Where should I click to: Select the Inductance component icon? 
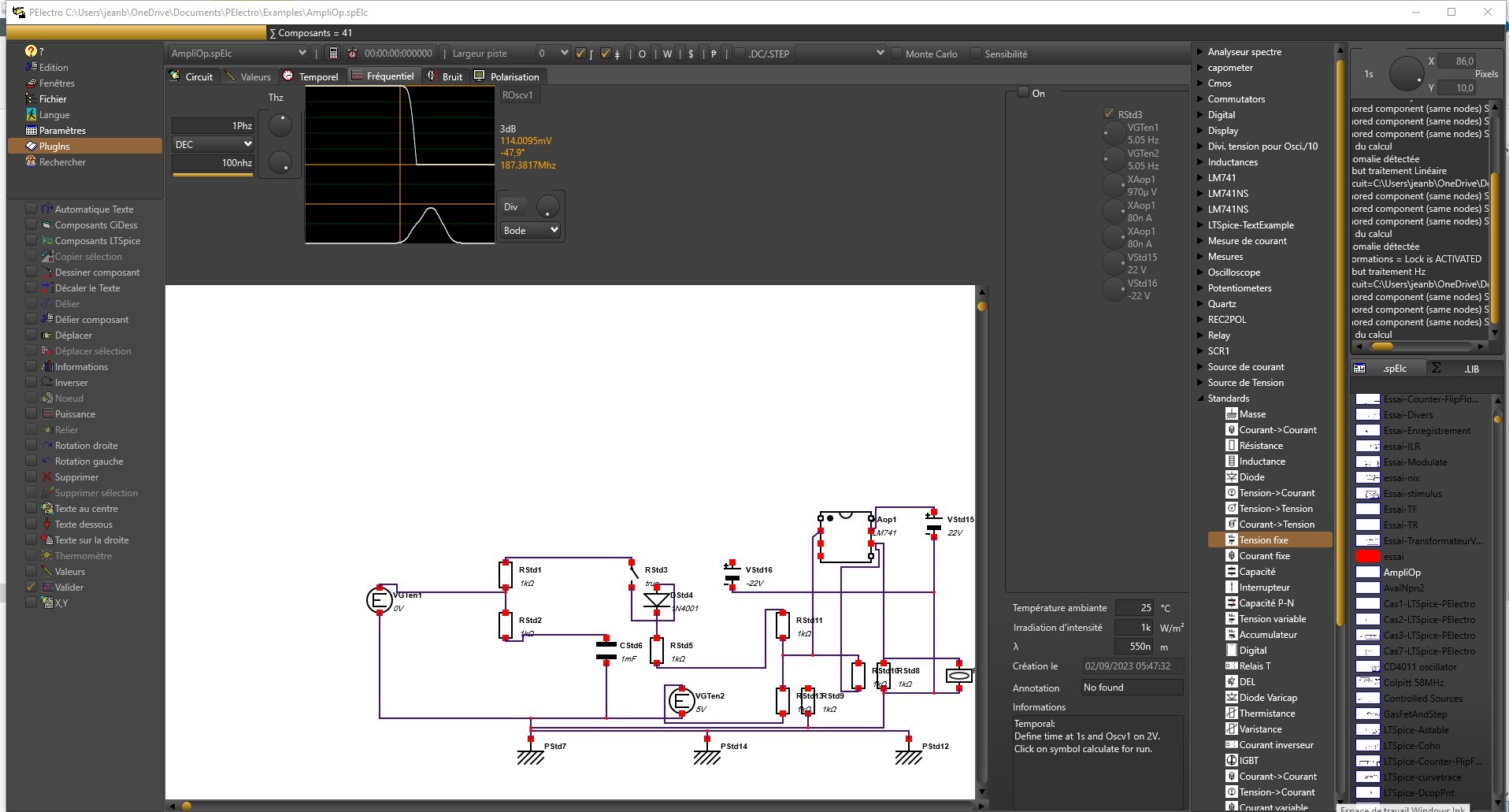1232,462
